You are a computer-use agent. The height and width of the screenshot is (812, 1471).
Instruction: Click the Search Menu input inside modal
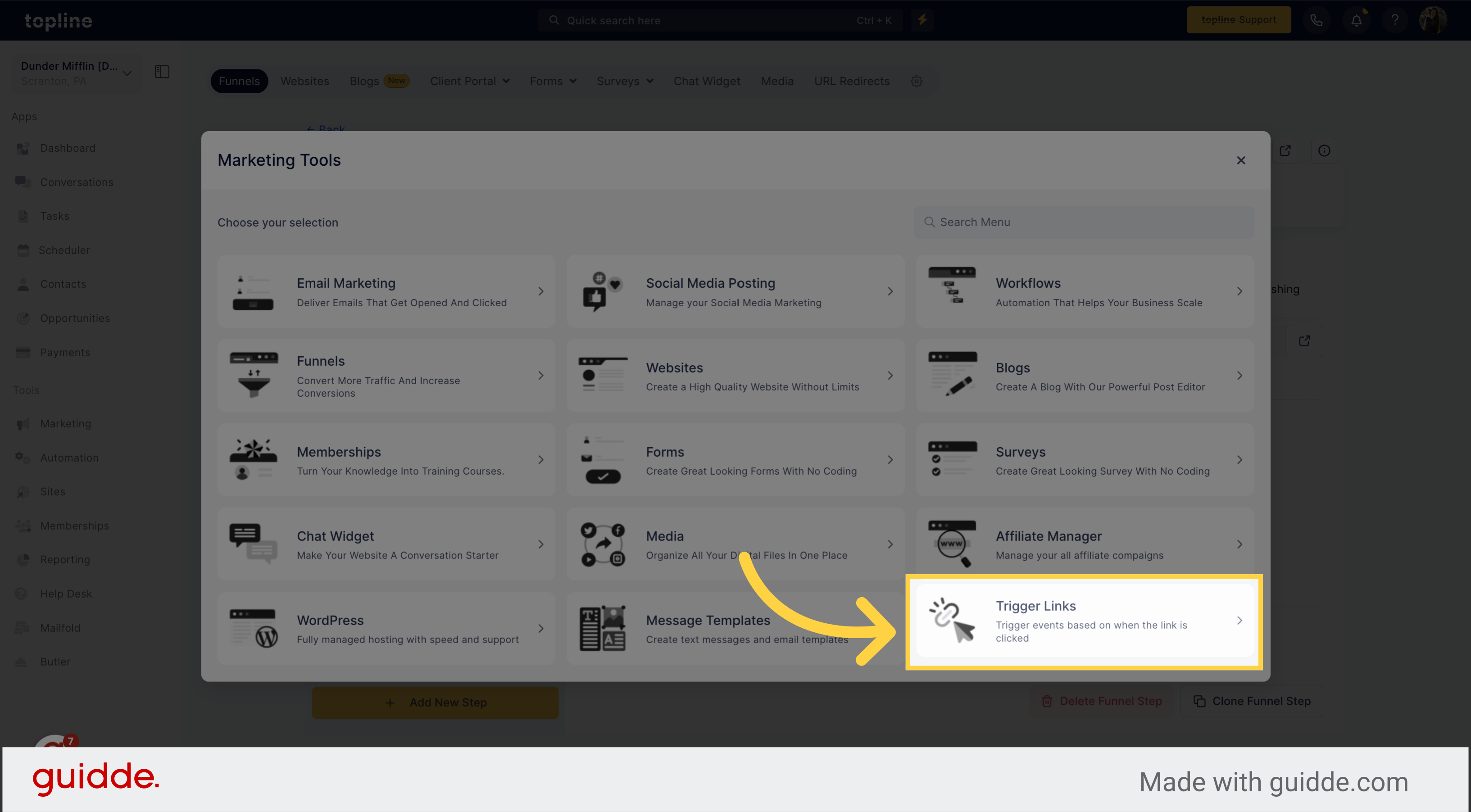click(1084, 221)
